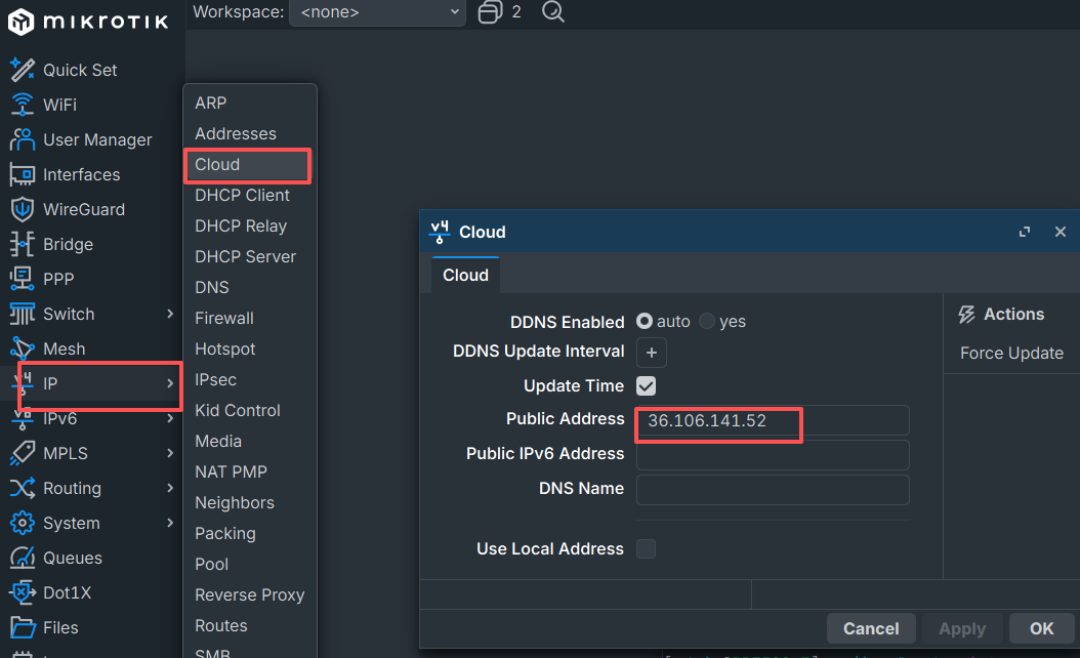Click the Cloud dialog title icon
Image resolution: width=1080 pixels, height=658 pixels.
(439, 232)
